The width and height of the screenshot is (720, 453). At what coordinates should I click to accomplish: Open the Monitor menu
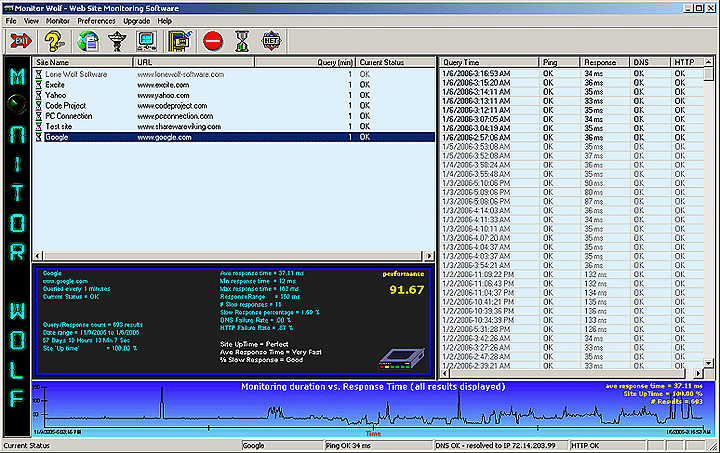(x=58, y=21)
